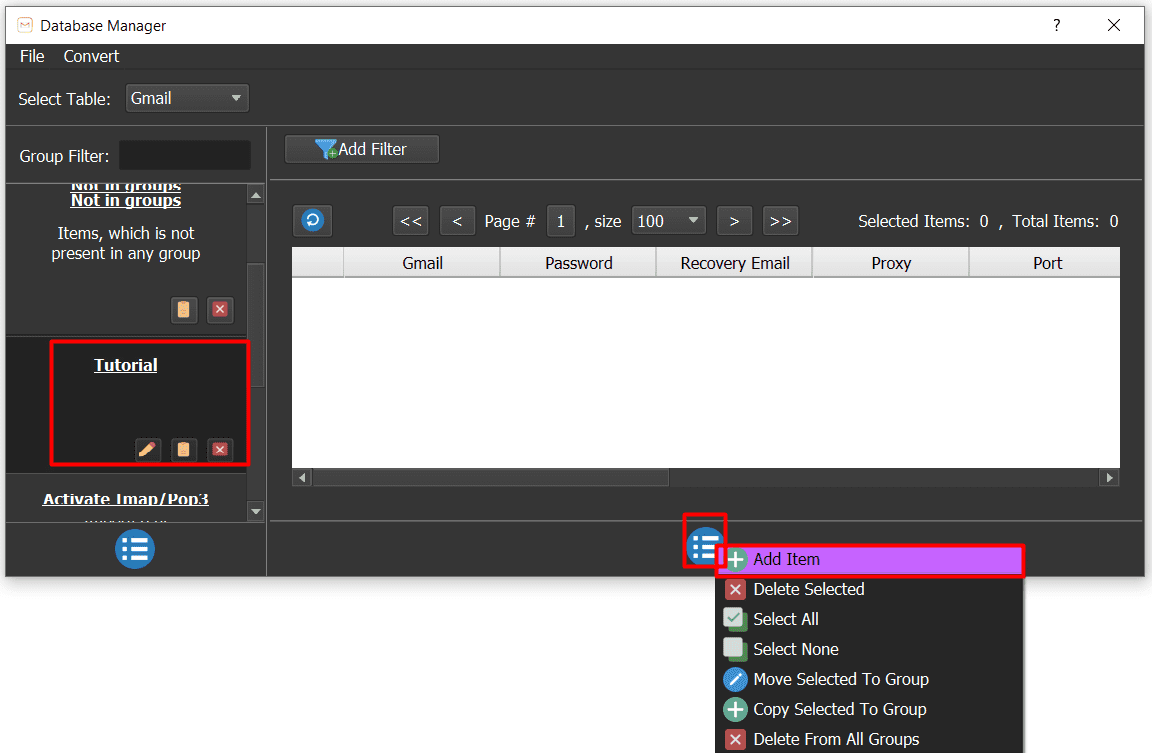Screen dimensions: 1152x753
Task: Open the Tutorial group link
Action: click(126, 365)
